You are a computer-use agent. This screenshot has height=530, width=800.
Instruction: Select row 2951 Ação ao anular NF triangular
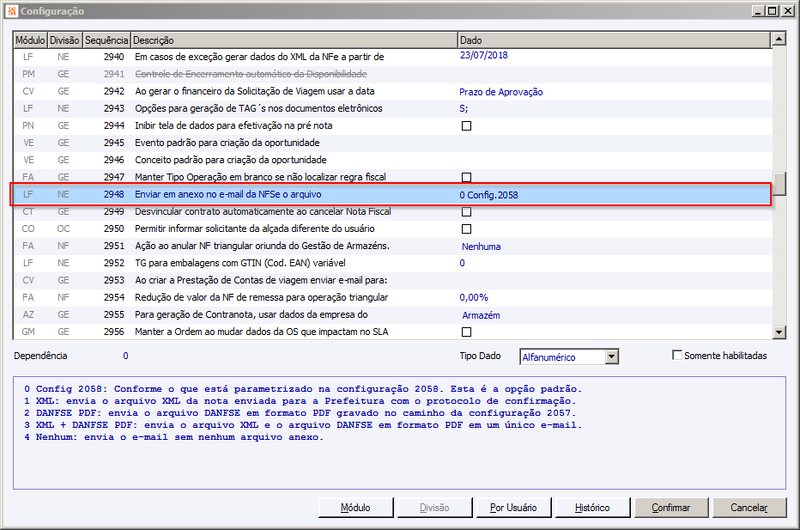coord(392,246)
